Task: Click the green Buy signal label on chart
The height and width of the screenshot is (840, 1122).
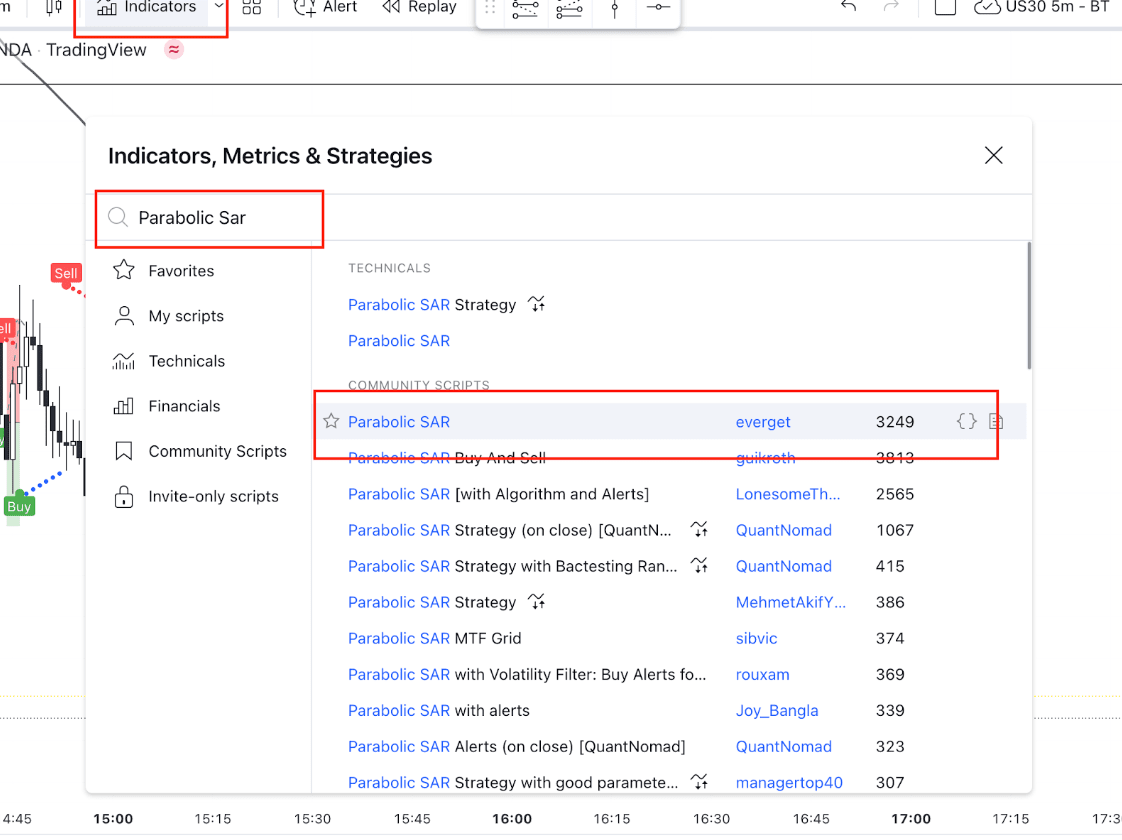Action: [x=19, y=507]
